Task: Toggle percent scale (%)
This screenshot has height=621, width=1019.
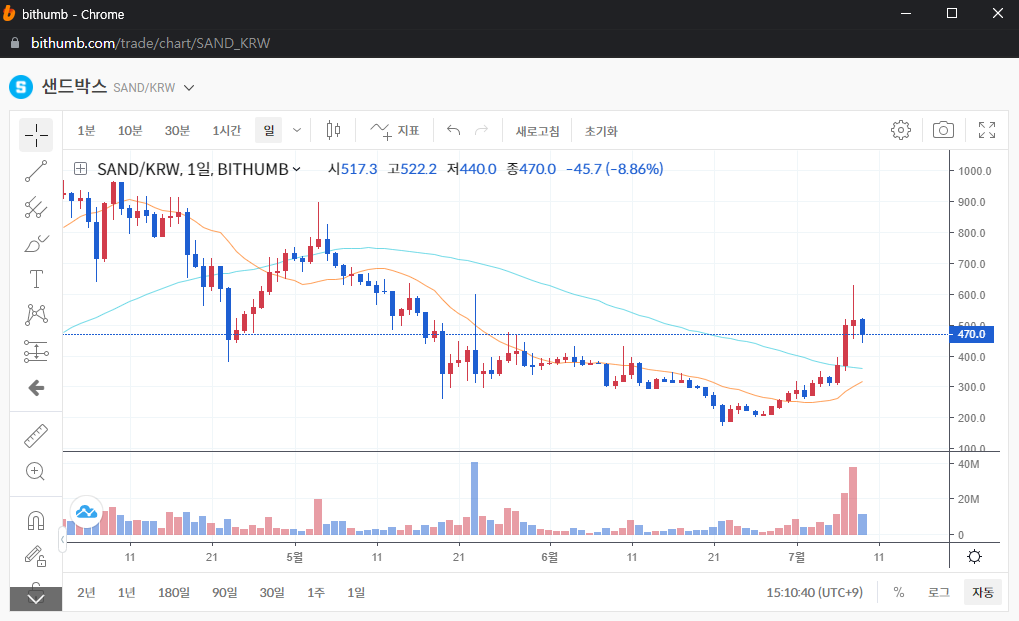Action: (899, 592)
